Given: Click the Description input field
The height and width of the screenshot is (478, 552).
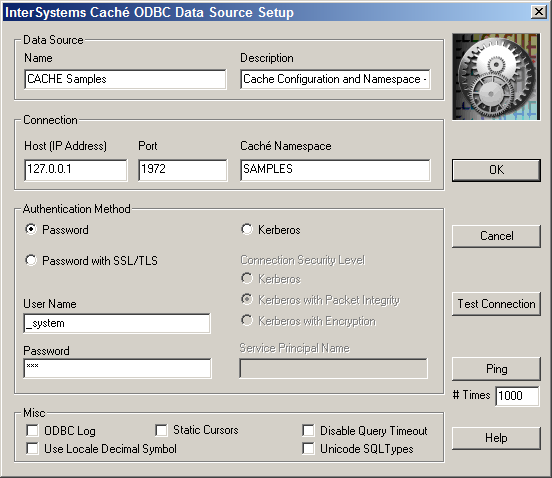Looking at the screenshot, I should [x=335, y=79].
